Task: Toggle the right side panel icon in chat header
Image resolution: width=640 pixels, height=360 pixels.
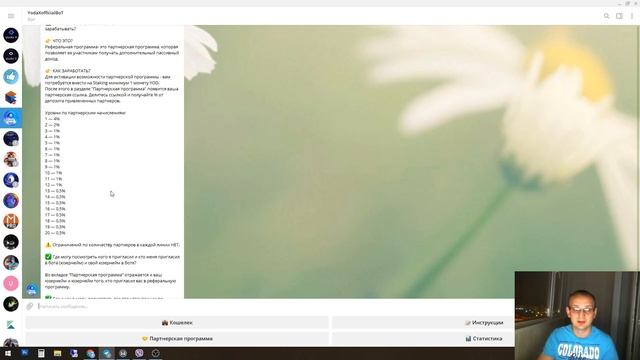Action: [x=619, y=16]
